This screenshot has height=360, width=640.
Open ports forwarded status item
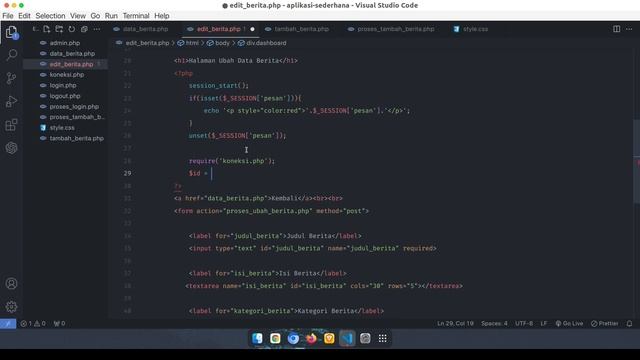tap(60, 324)
